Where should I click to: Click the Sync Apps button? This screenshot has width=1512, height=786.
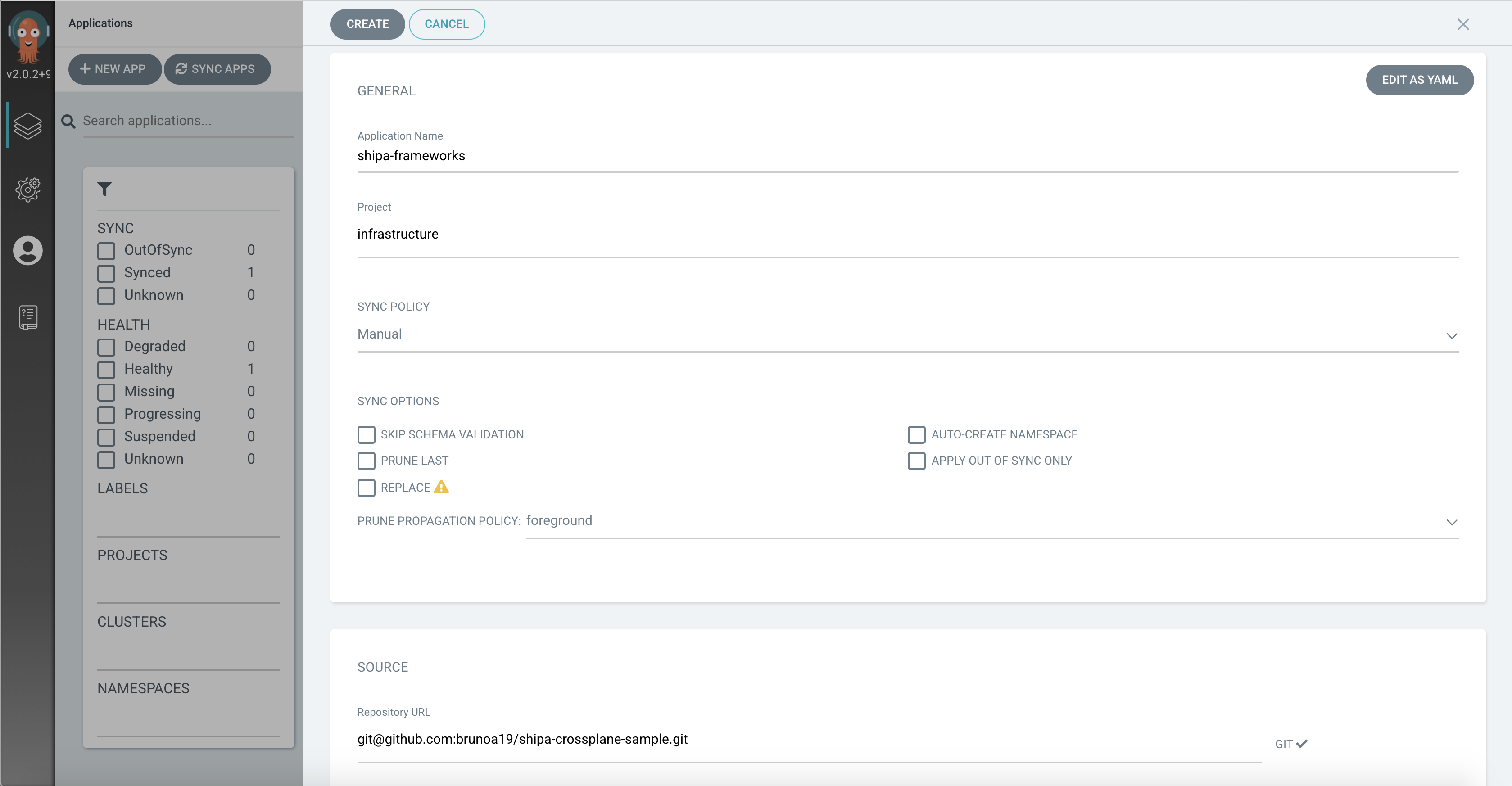pyautogui.click(x=217, y=69)
